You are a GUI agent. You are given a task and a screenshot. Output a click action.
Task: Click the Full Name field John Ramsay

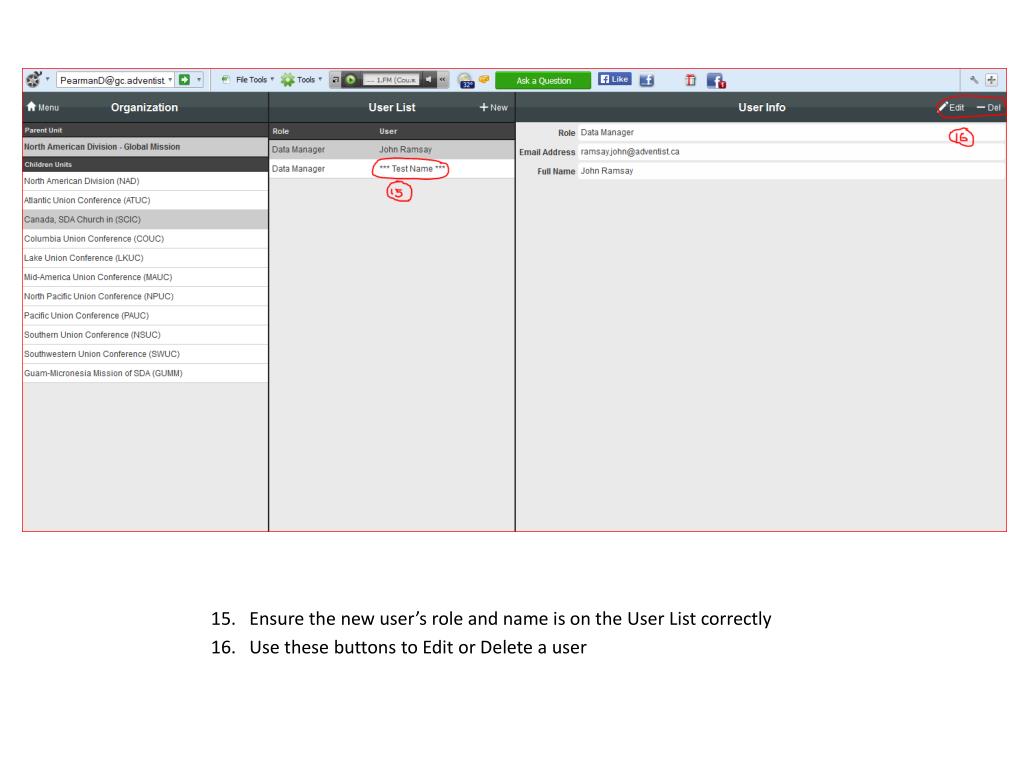[x=791, y=170]
